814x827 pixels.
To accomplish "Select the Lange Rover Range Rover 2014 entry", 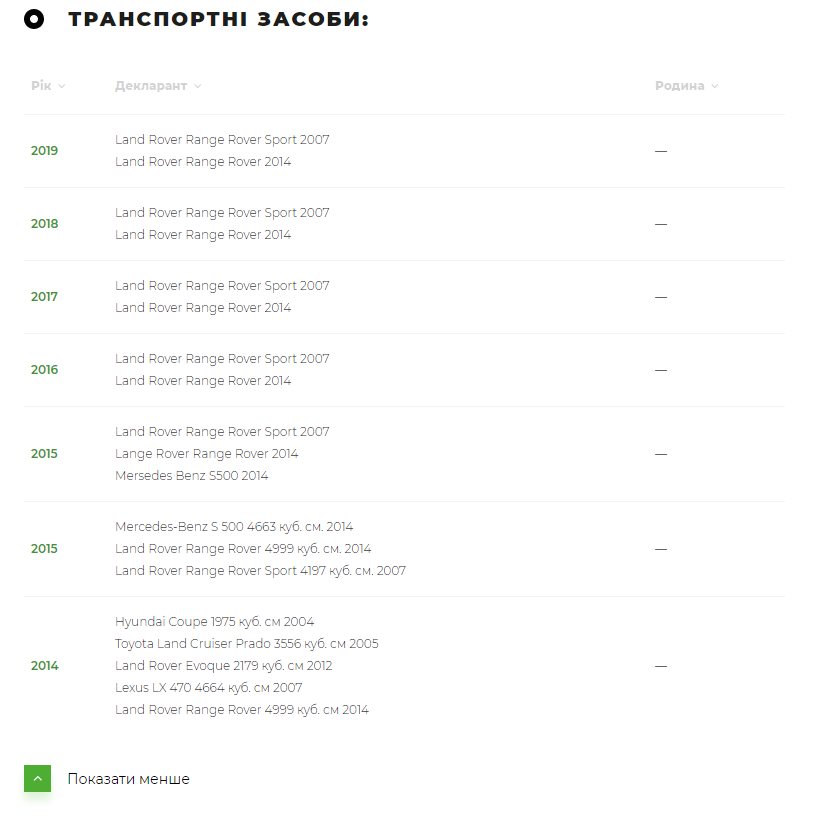I will [x=206, y=454].
